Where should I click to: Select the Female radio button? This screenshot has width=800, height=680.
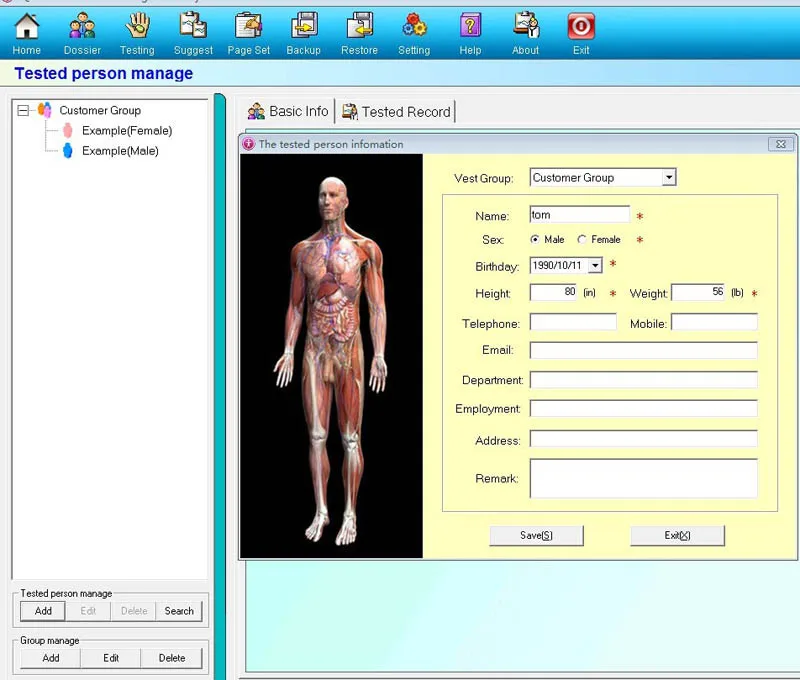(583, 240)
